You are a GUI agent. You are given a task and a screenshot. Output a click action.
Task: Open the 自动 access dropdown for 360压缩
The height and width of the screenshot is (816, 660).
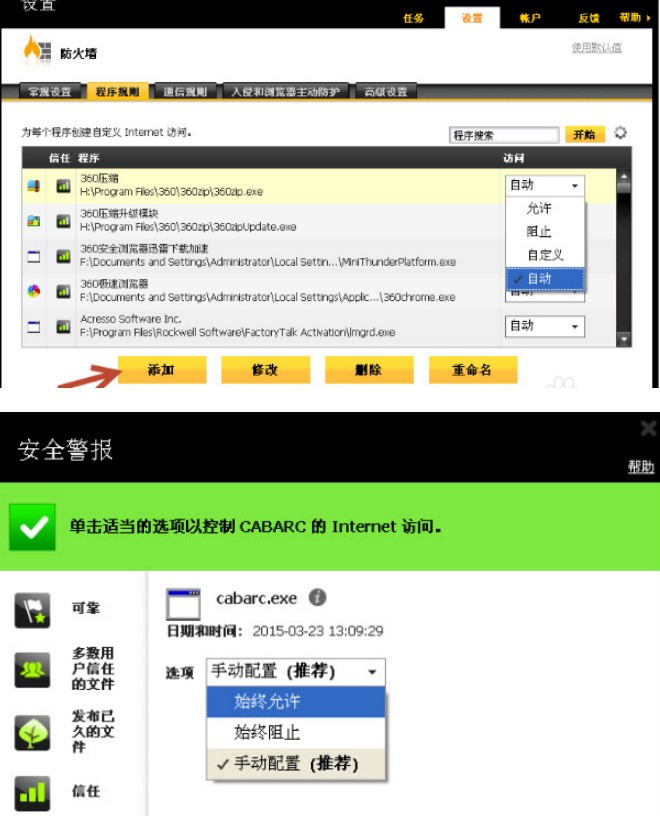[x=544, y=185]
